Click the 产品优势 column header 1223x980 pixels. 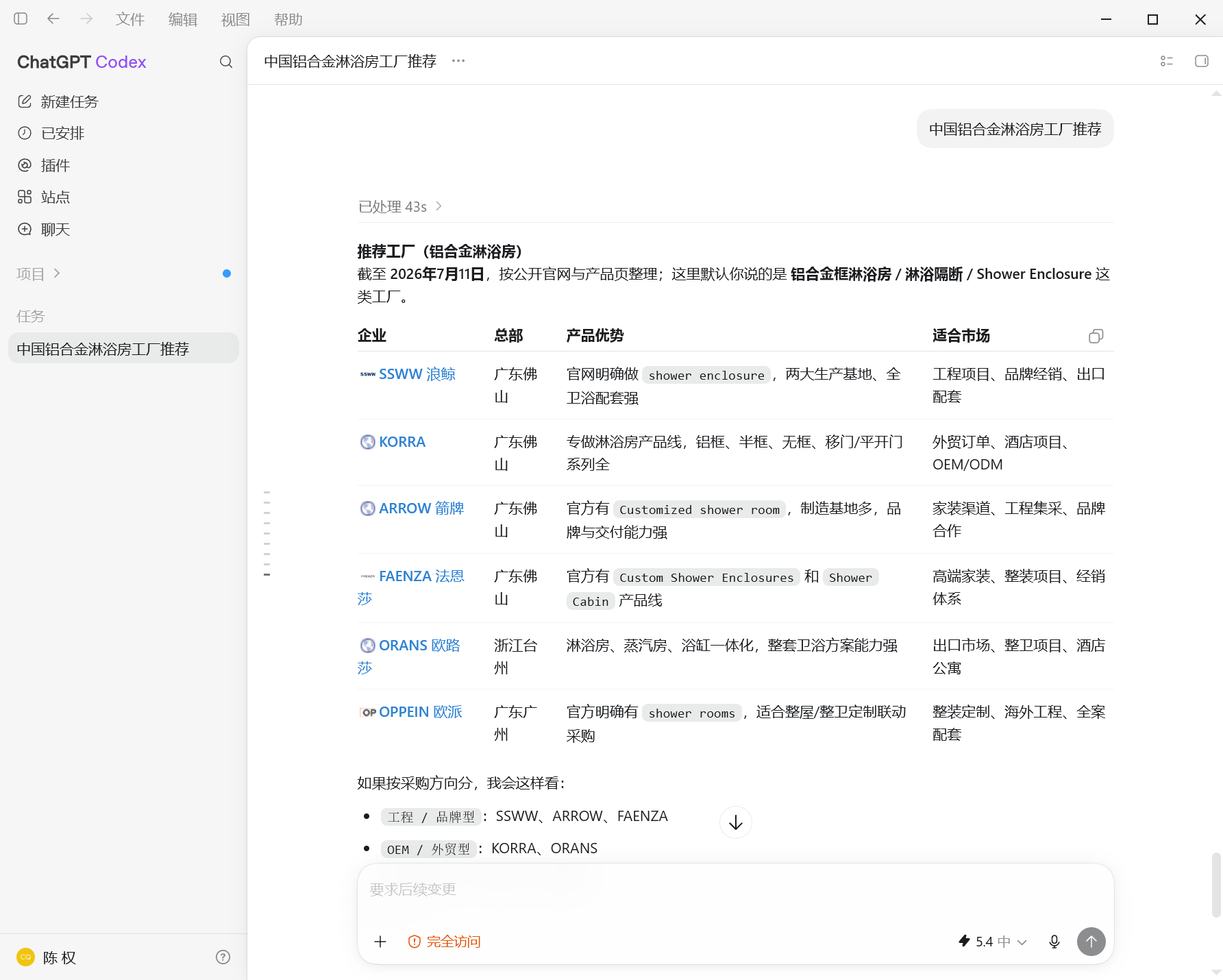(595, 335)
